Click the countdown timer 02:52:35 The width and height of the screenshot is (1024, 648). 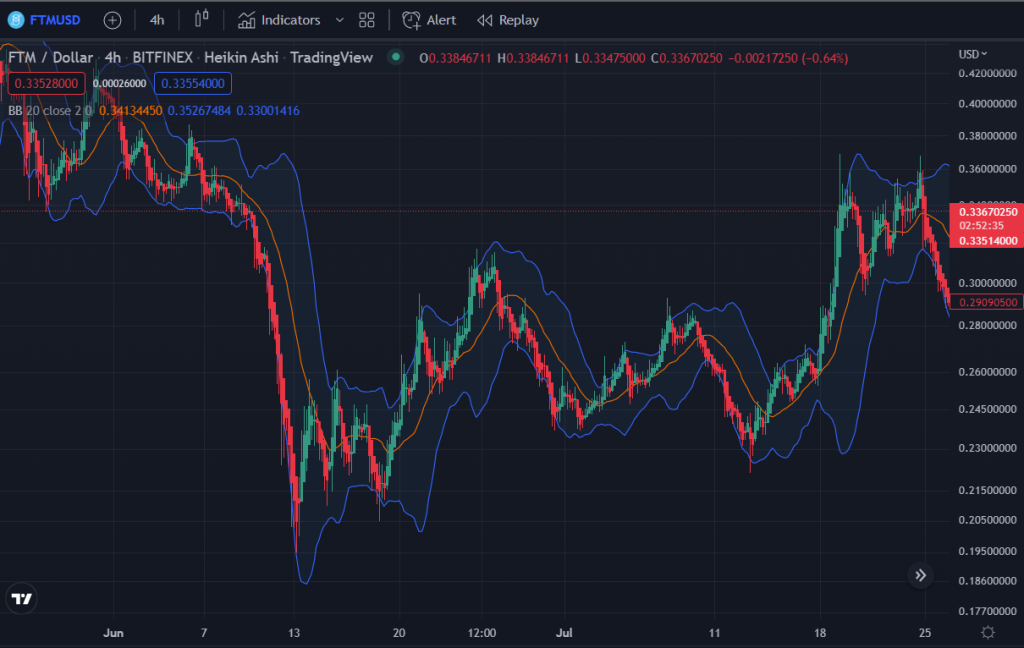tap(982, 225)
